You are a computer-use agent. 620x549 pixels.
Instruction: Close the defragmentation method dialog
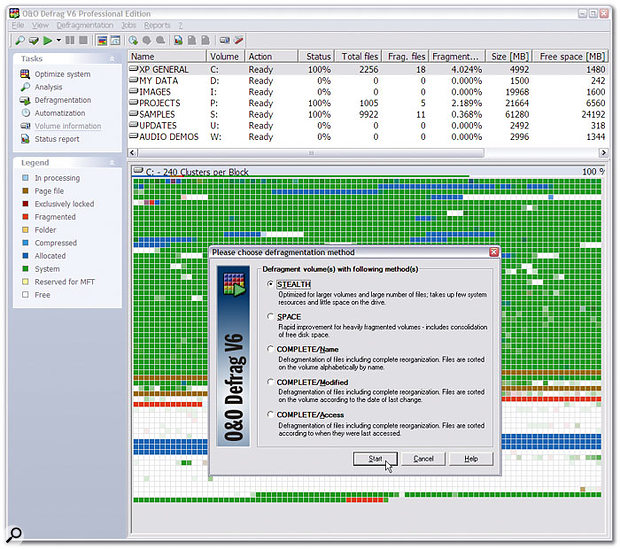point(494,252)
